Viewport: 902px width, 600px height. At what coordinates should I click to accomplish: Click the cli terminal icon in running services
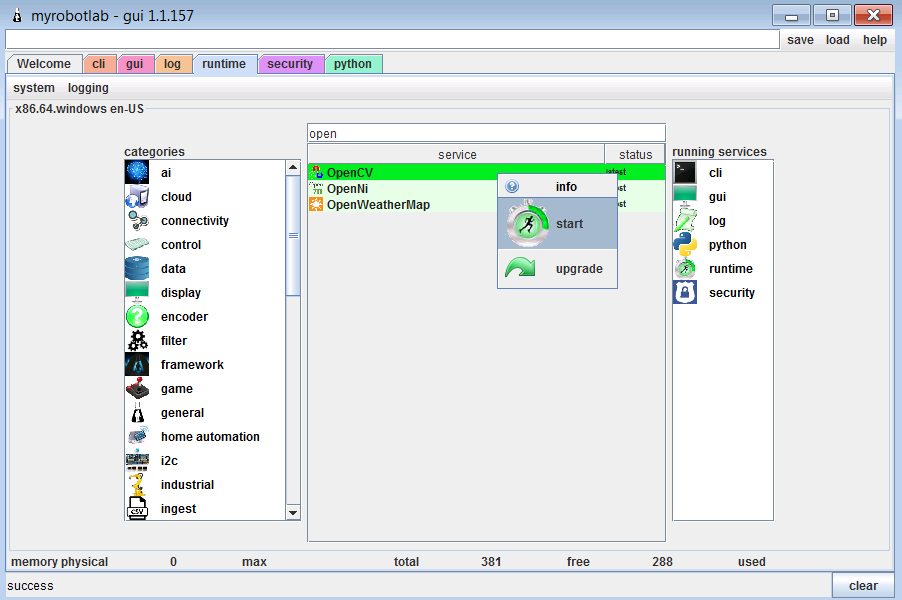coord(685,173)
